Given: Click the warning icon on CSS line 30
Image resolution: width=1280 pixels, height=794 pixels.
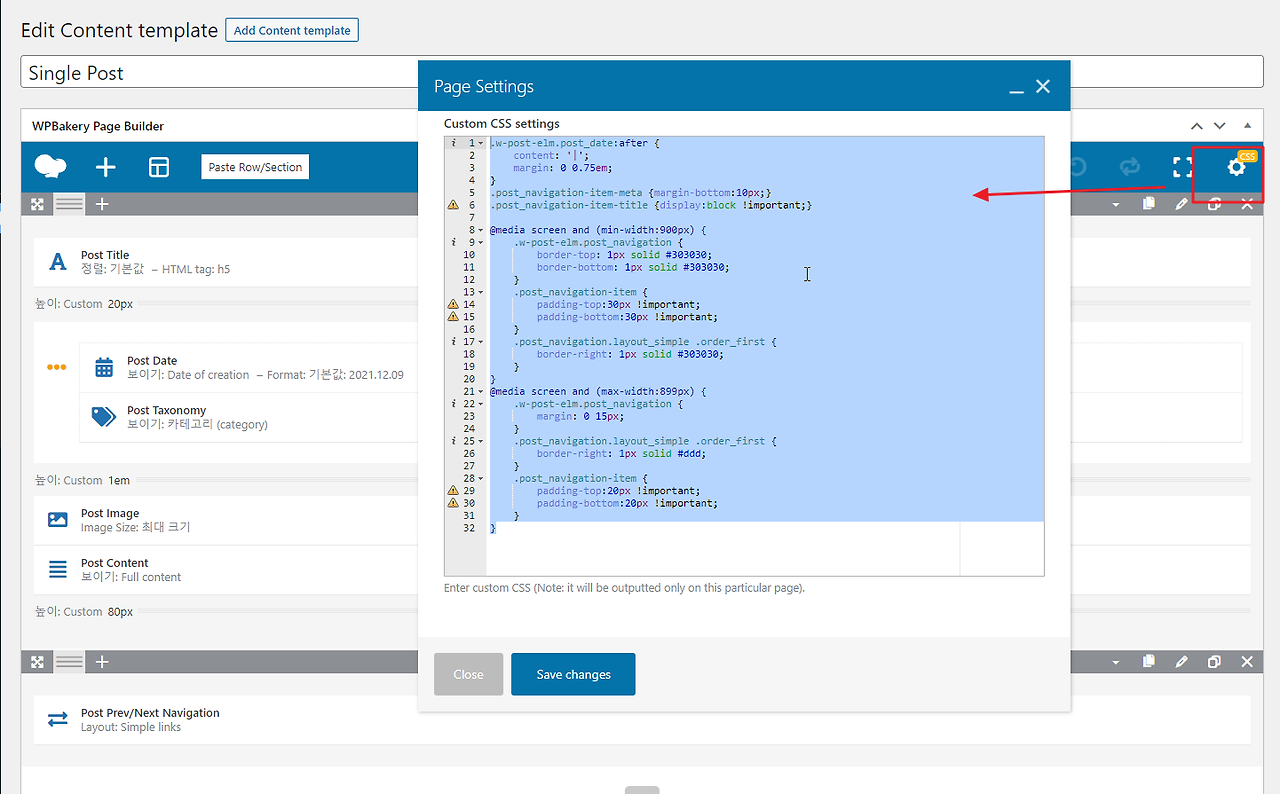Looking at the screenshot, I should 453,503.
